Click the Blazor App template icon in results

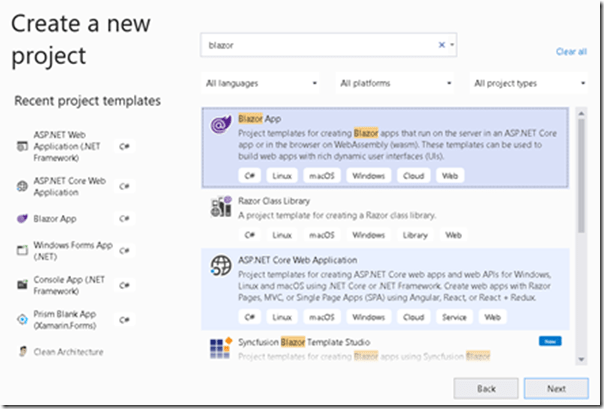(221, 124)
